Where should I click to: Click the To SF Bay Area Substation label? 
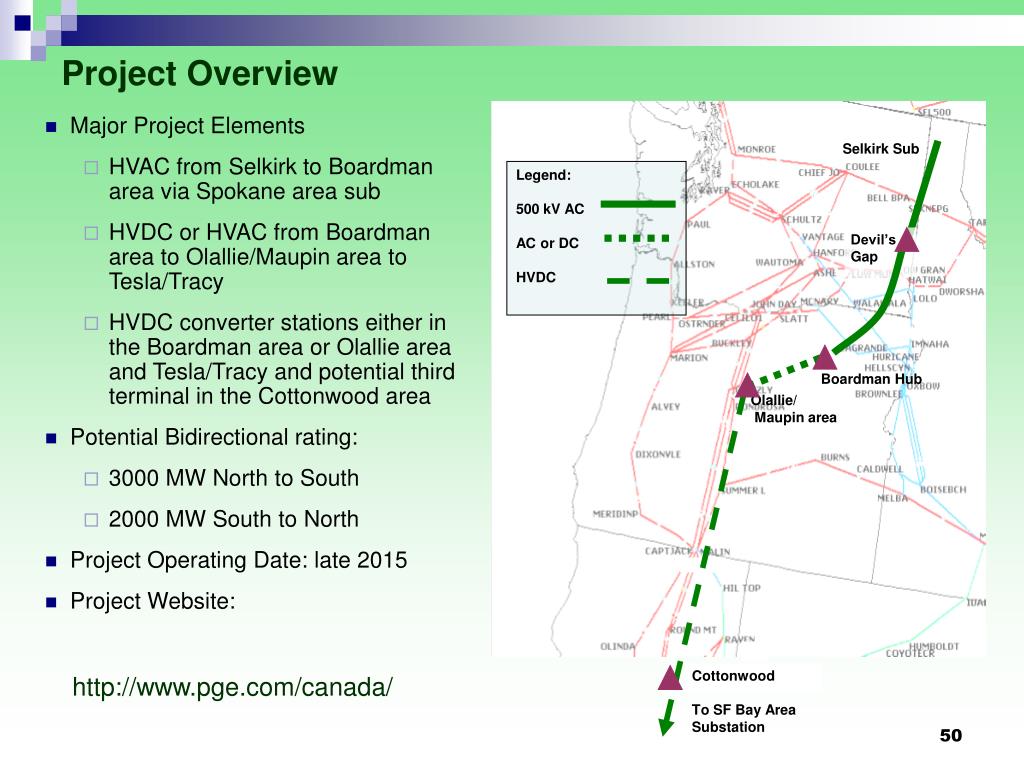tap(743, 718)
